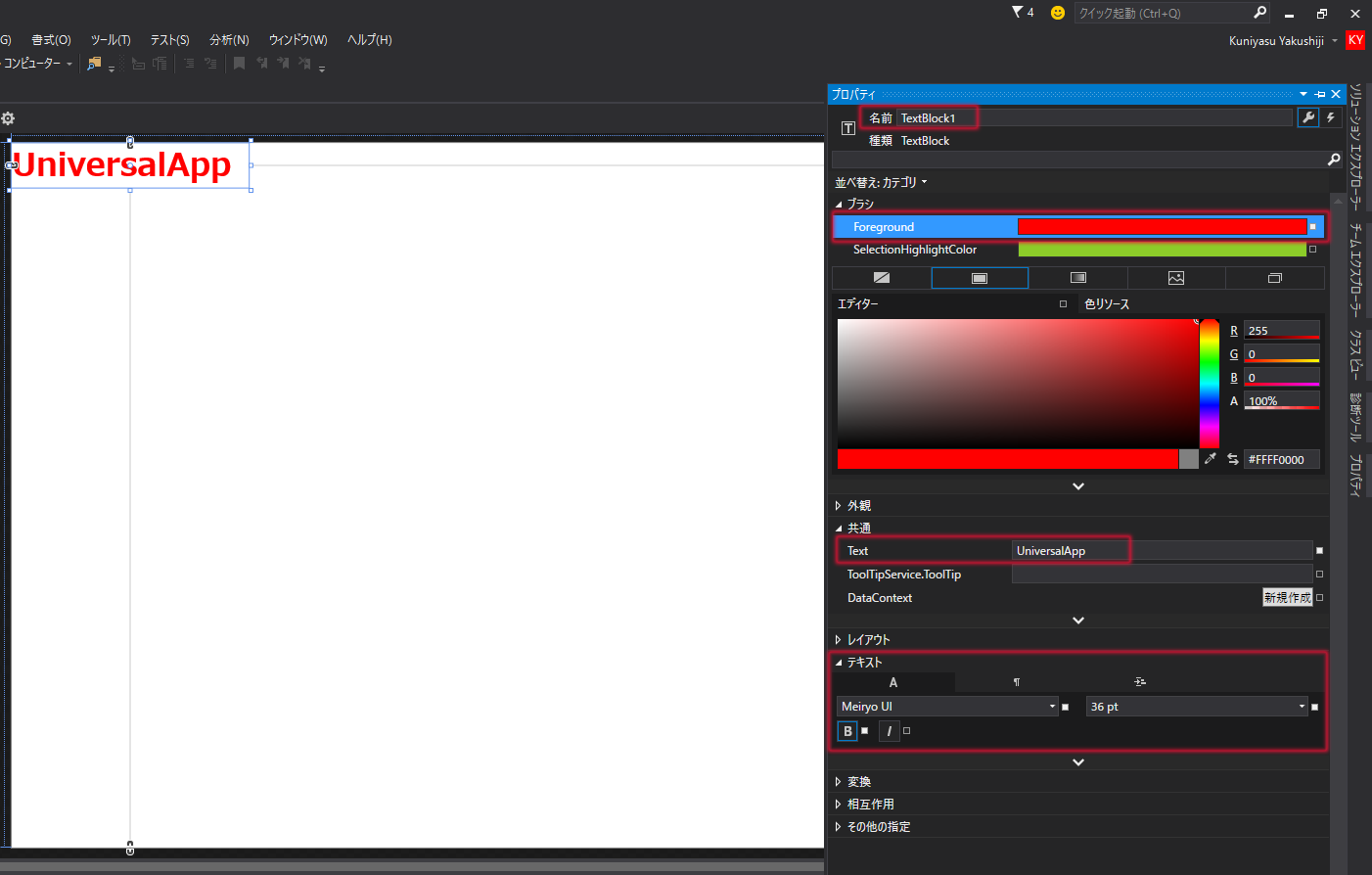The width and height of the screenshot is (1372, 875).
Task: Click the Text property marker square
Action: (1319, 551)
